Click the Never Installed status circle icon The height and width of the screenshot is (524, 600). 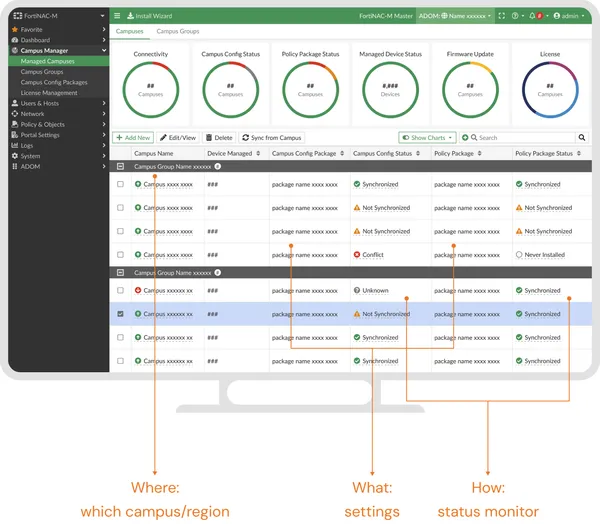pos(519,255)
